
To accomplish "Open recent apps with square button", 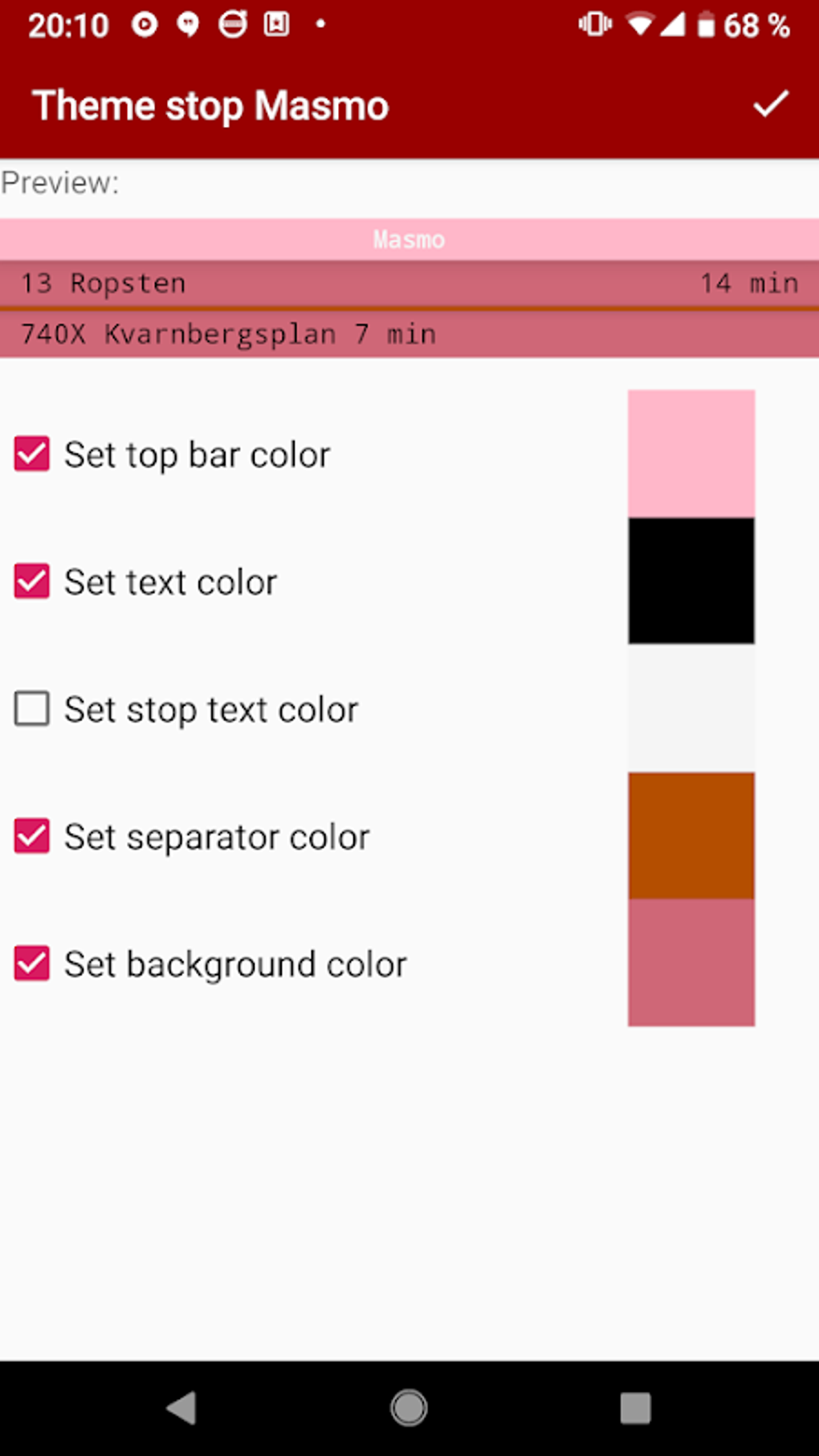I will [x=635, y=1407].
